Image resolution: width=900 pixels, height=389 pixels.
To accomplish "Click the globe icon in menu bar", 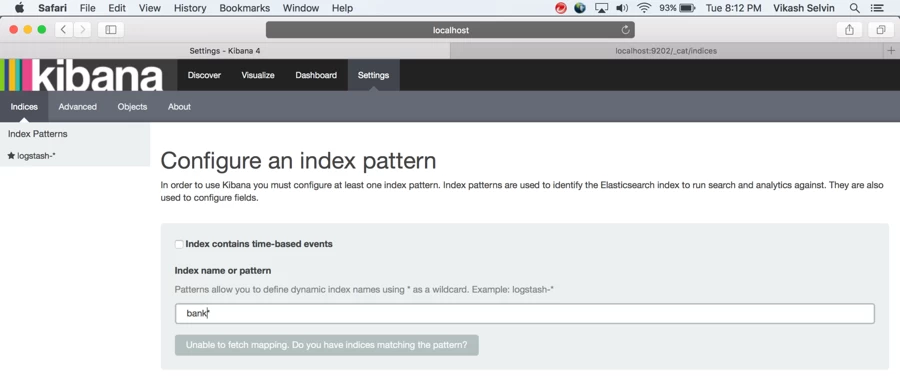I will click(580, 8).
